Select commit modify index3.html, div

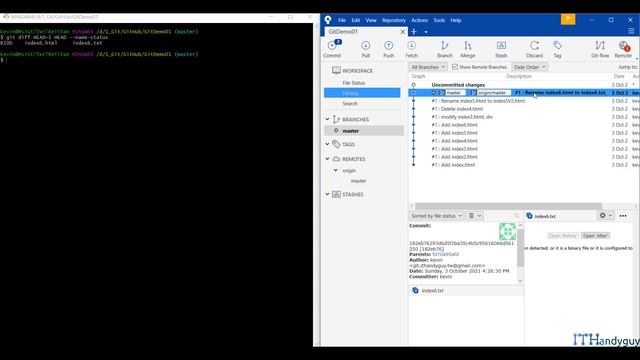[x=524, y=117]
